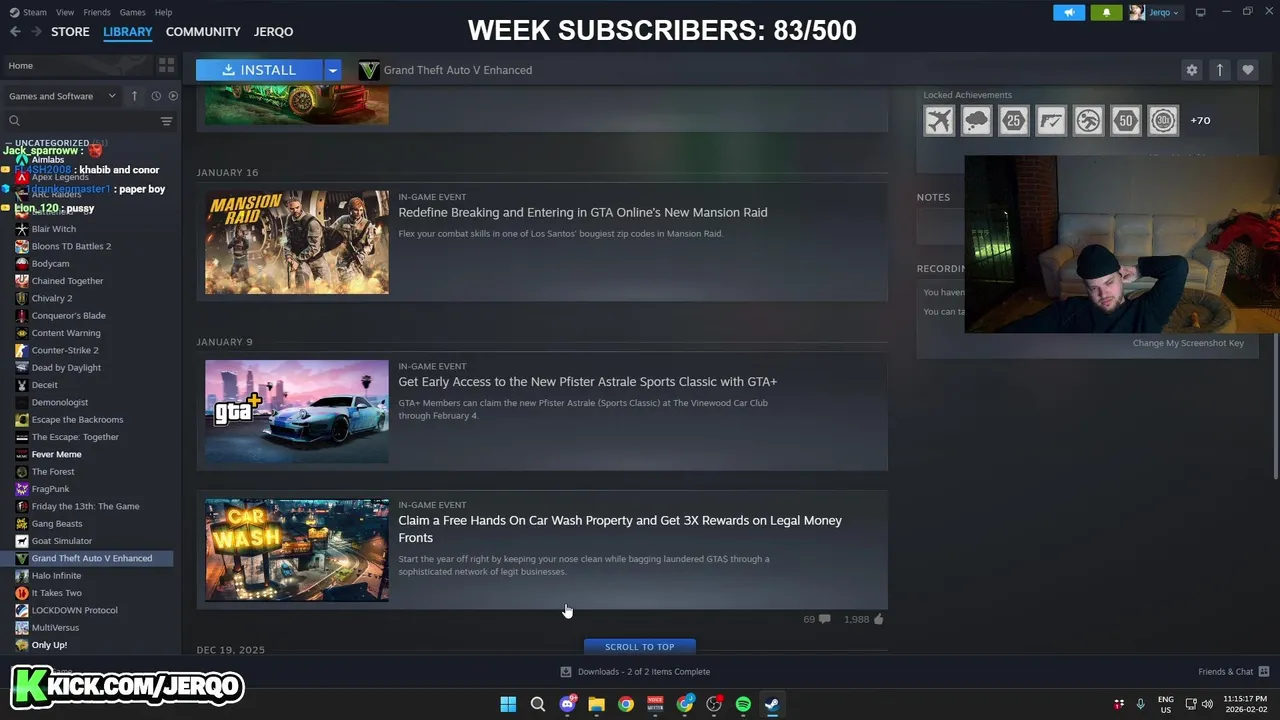This screenshot has height=720, width=1280.
Task: Select the cloud locked achievement
Action: [976, 121]
